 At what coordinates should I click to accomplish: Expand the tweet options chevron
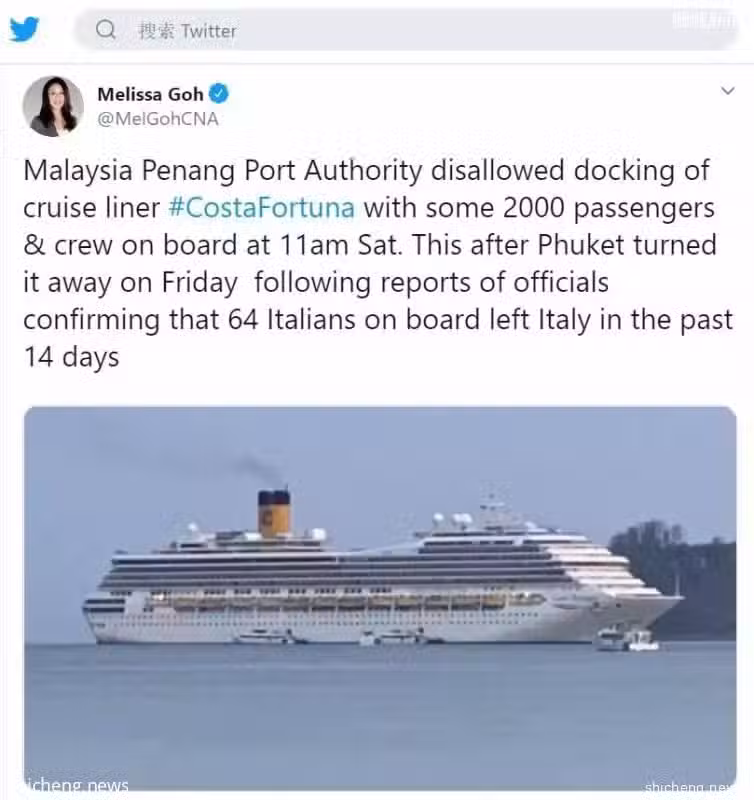(x=727, y=91)
